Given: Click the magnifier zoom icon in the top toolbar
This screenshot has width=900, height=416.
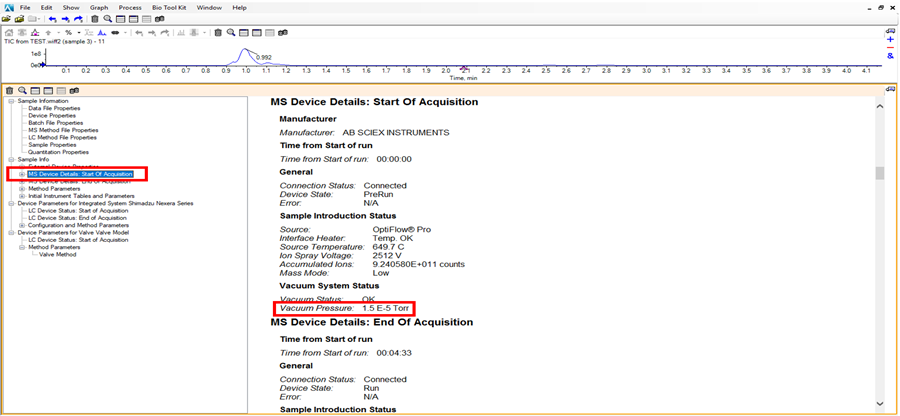Looking at the screenshot, I should pyautogui.click(x=108, y=19).
